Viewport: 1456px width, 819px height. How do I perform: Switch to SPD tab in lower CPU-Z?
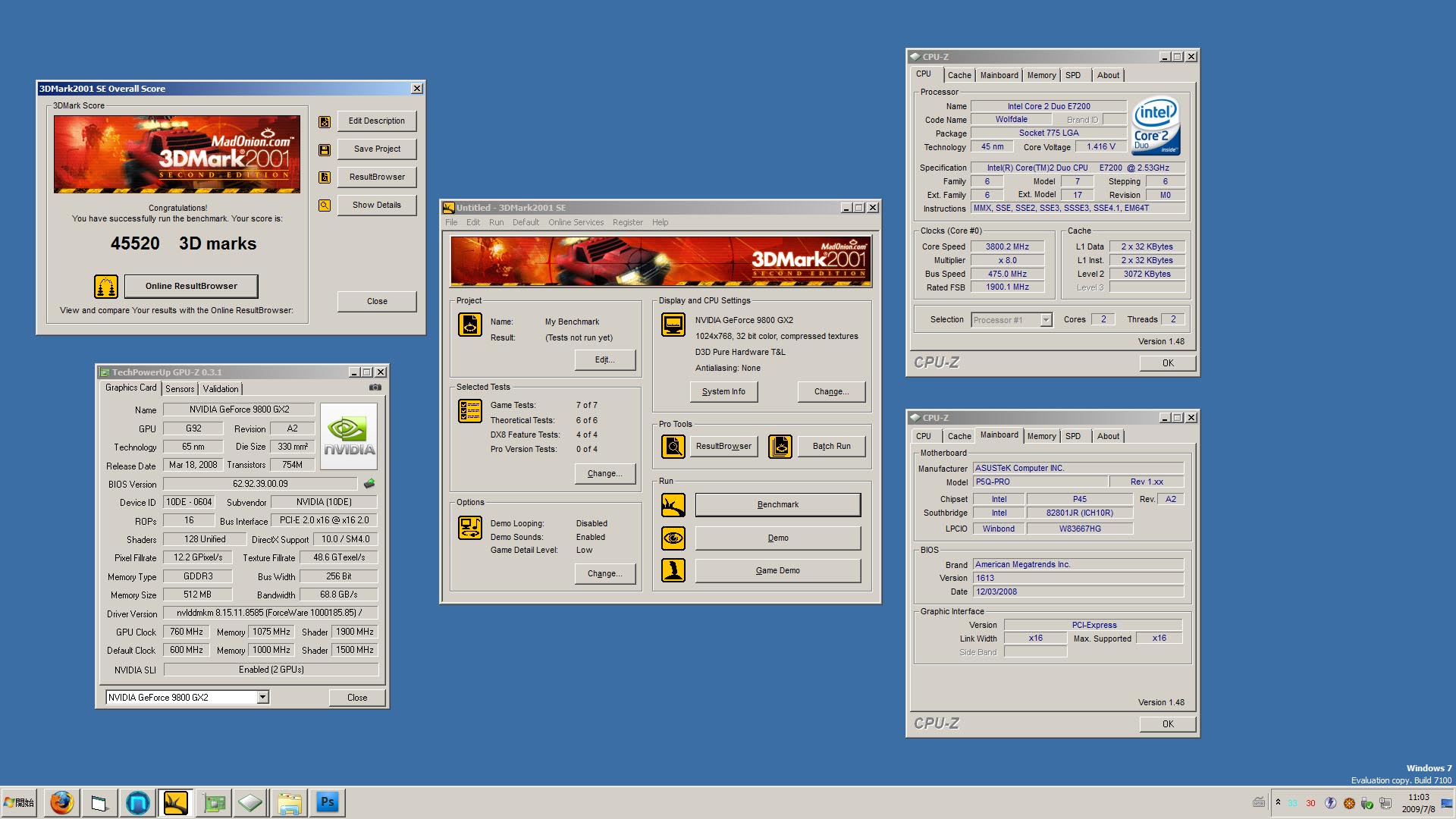pos(1073,437)
